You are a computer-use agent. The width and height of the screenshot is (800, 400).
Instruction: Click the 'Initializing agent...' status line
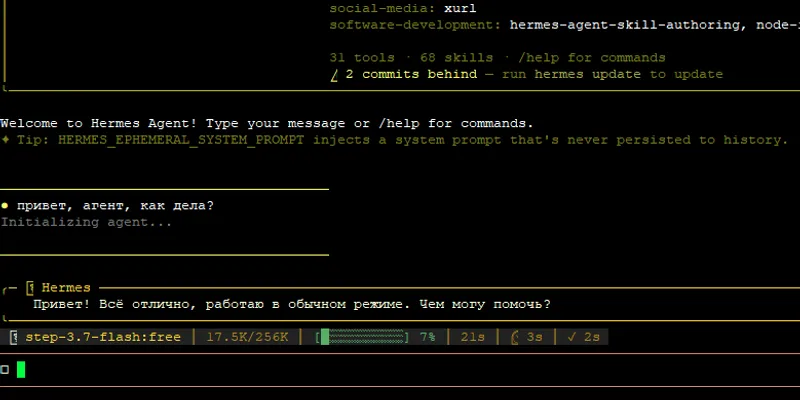(86, 222)
